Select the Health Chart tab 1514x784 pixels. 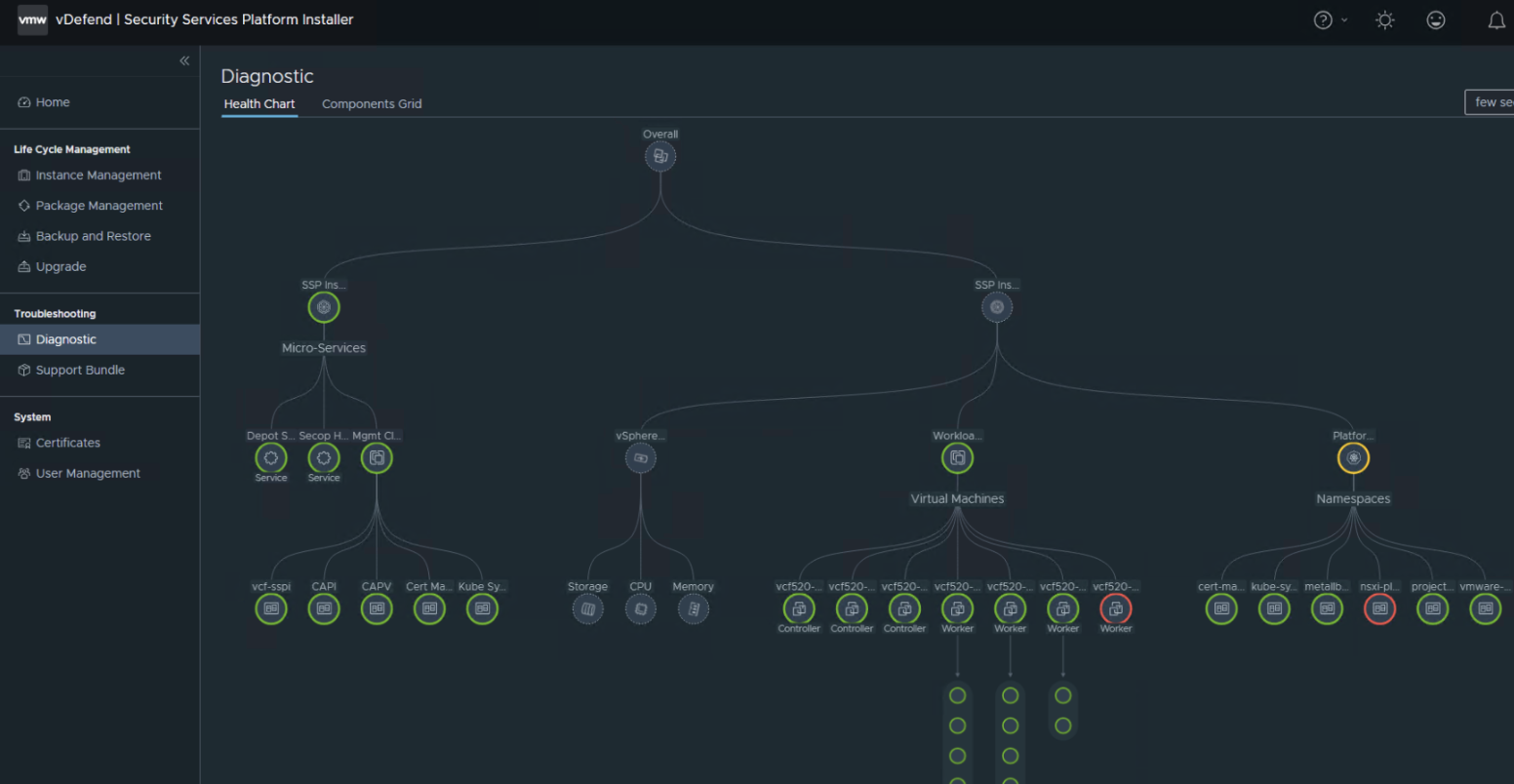(x=259, y=104)
